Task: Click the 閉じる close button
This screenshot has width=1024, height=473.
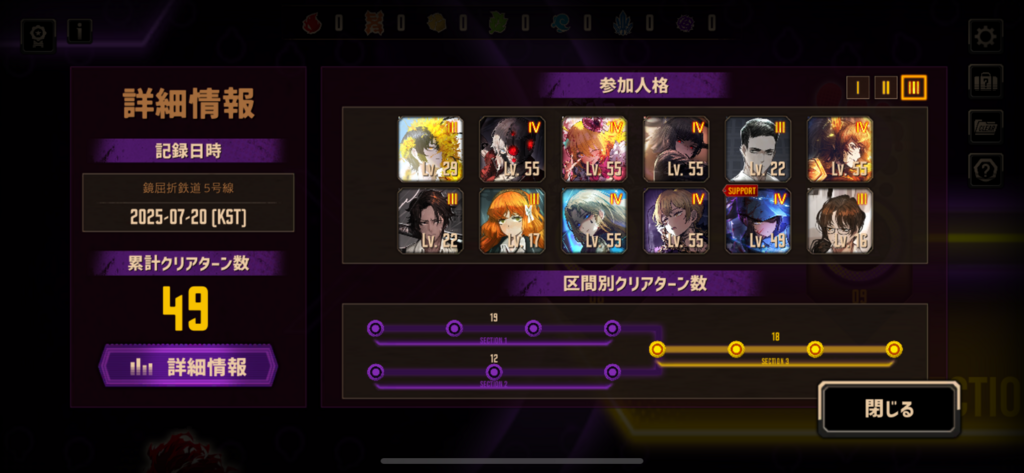Action: tap(889, 410)
